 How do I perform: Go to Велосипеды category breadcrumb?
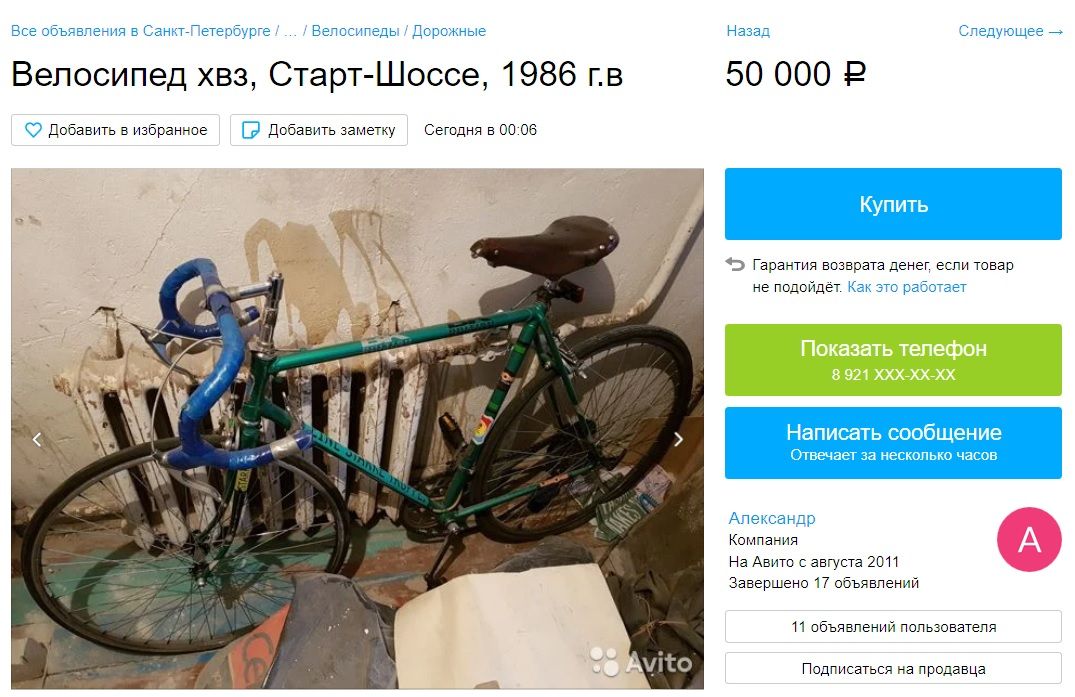tap(355, 32)
